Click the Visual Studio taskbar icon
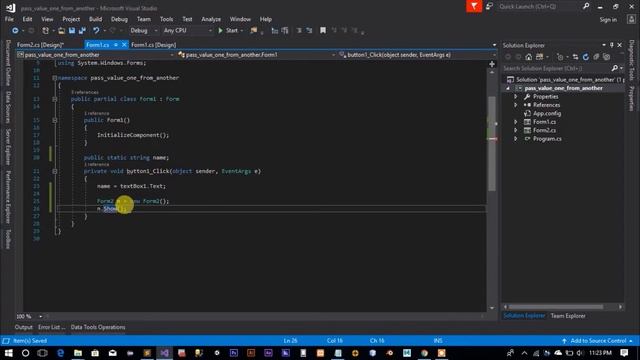This screenshot has height=360, width=640. 164,353
